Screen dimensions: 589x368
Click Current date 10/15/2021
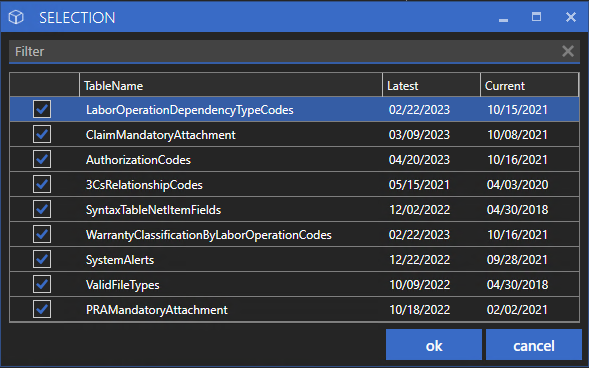point(518,109)
